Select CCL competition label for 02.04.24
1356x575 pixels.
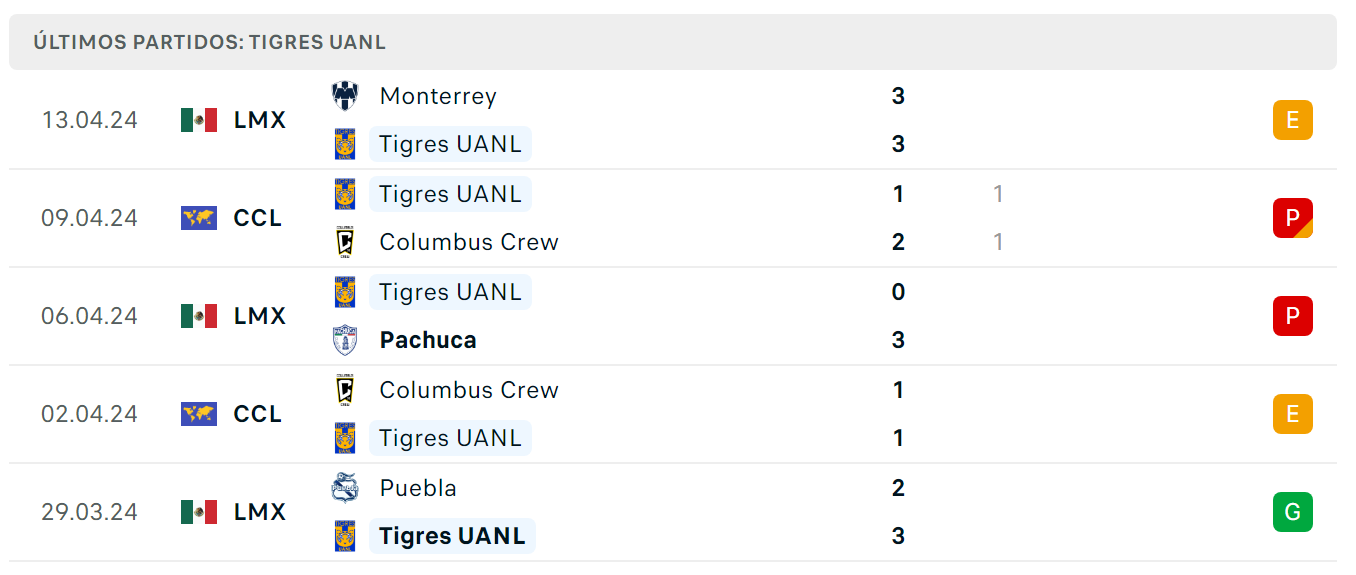pyautogui.click(x=258, y=414)
